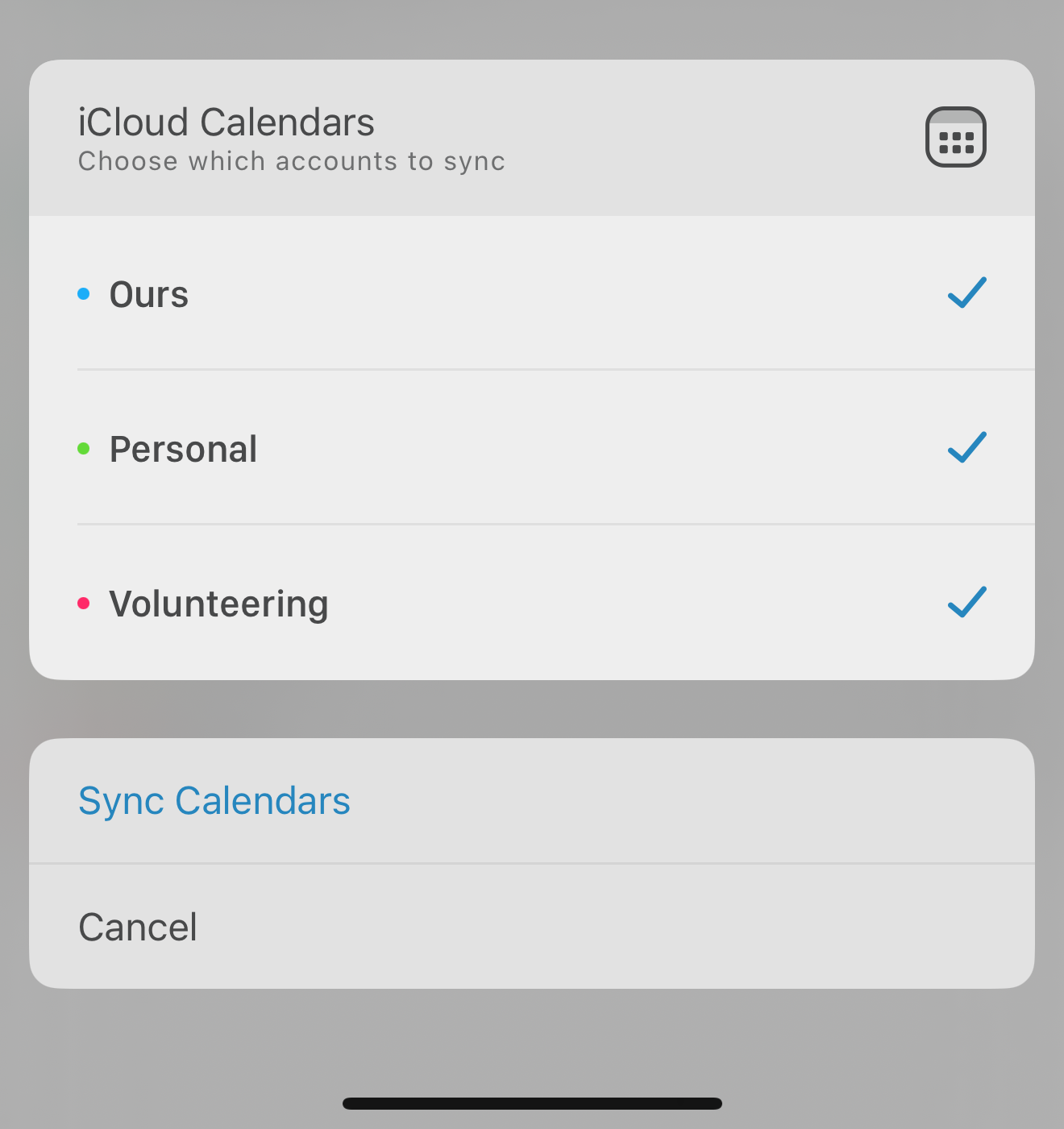The width and height of the screenshot is (1064, 1129).
Task: Choose the Volunteering calendar label
Action: tap(218, 604)
